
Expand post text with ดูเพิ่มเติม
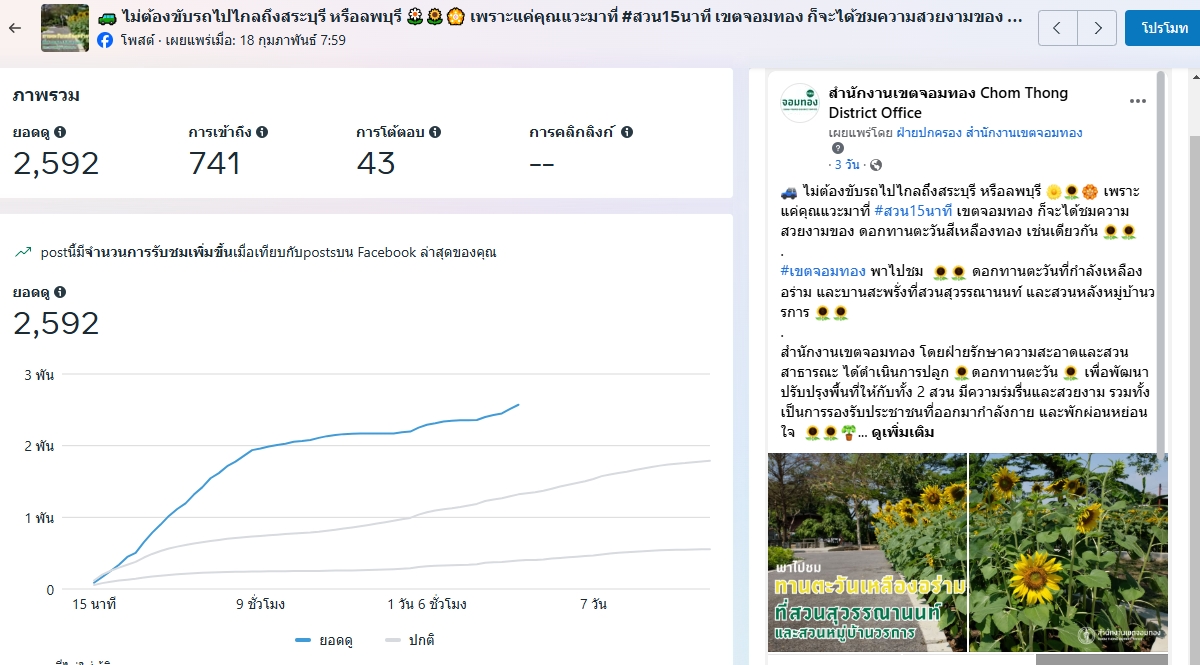click(903, 432)
